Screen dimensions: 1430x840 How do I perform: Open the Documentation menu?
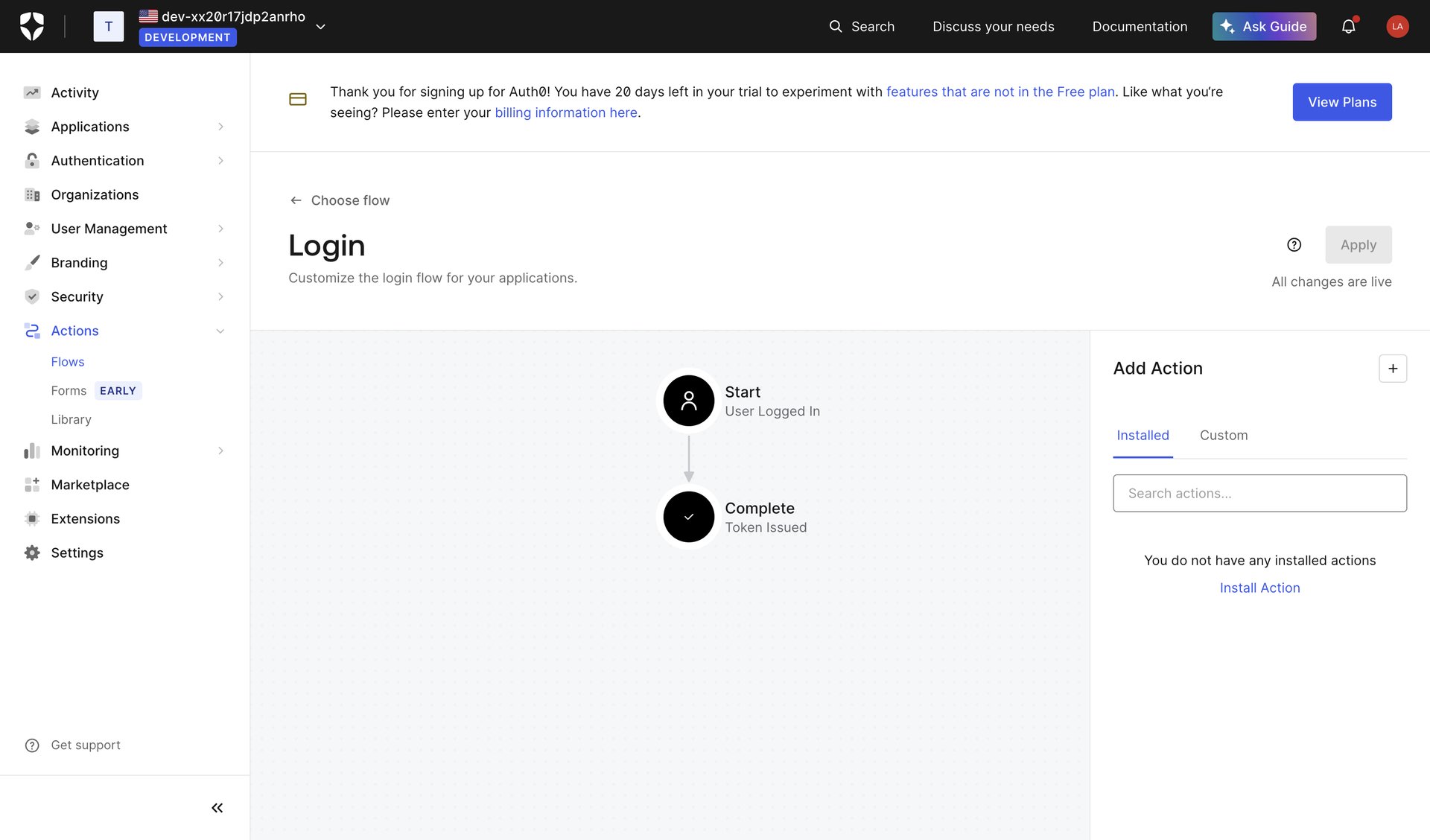coord(1140,26)
